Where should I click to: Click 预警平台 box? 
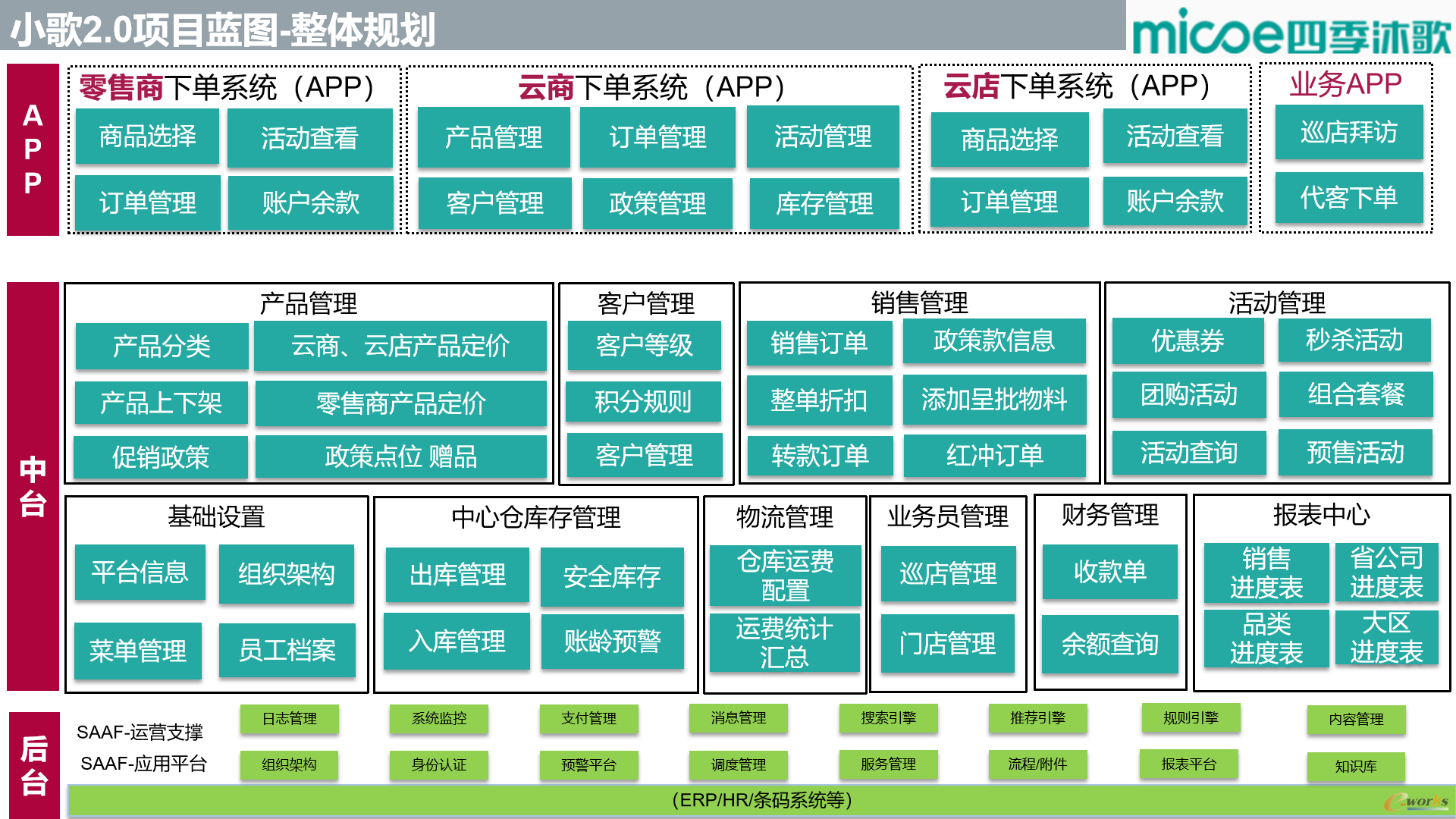(588, 765)
